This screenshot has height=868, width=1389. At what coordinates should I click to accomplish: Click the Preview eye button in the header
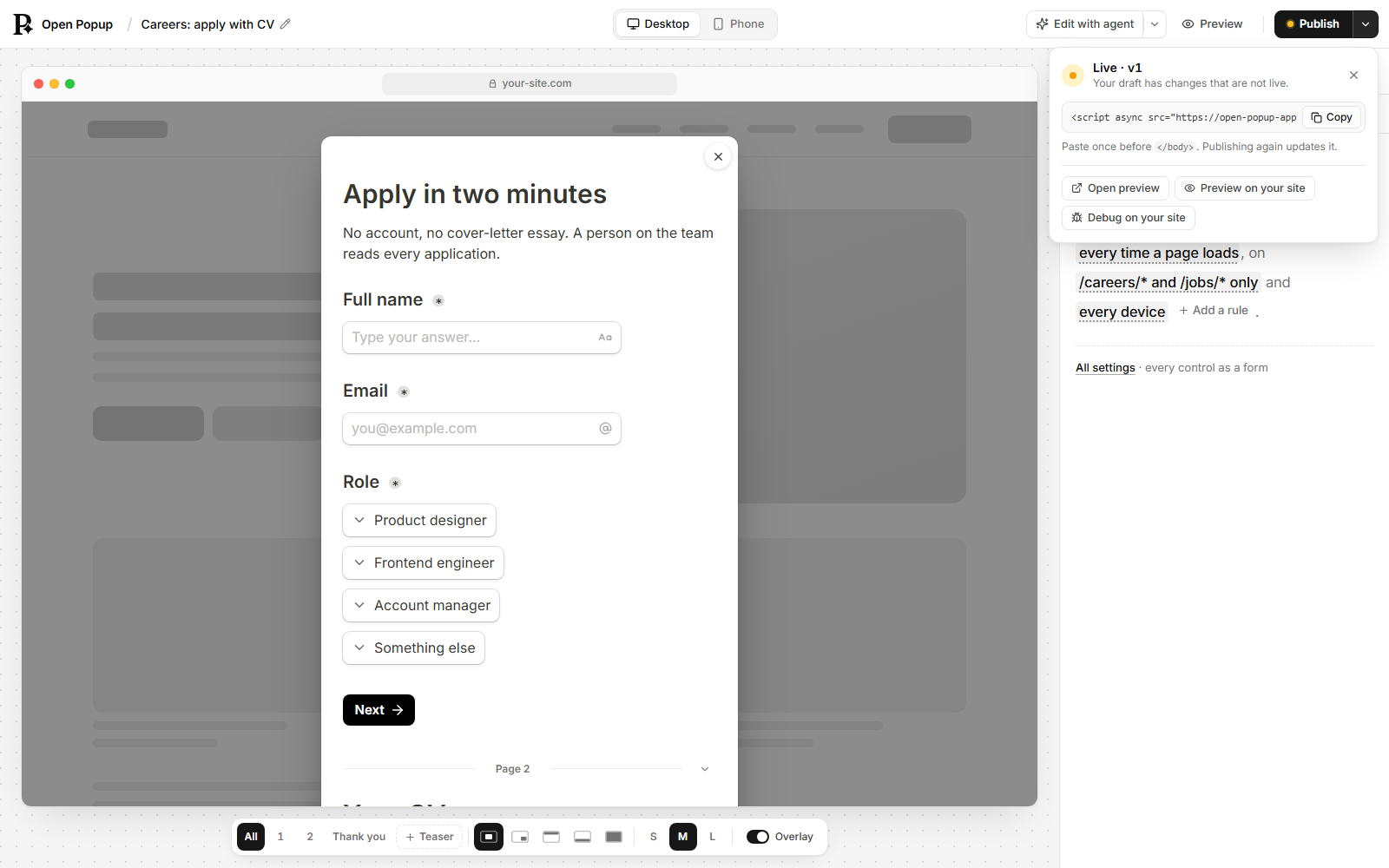[1213, 24]
